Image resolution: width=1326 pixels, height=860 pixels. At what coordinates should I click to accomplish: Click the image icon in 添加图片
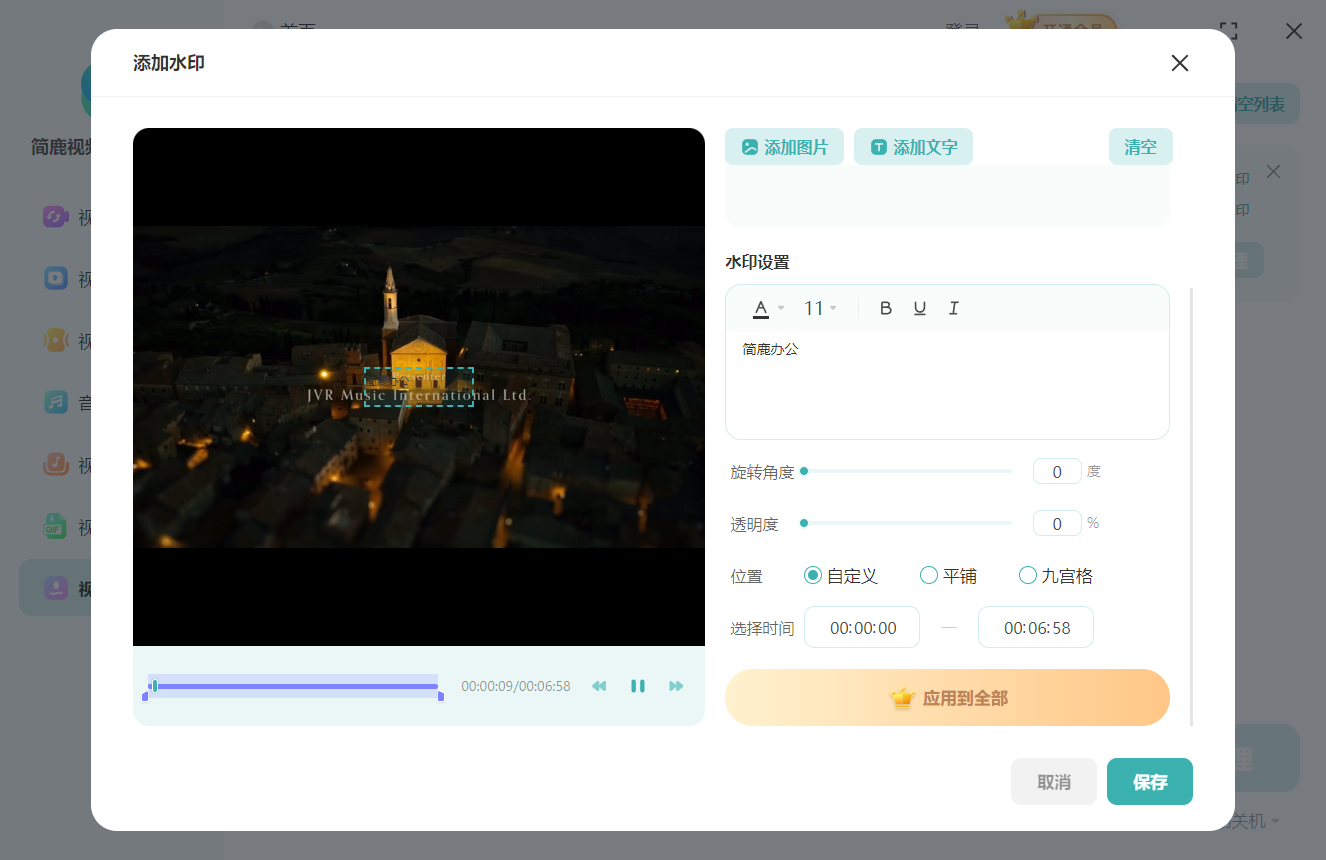(x=750, y=147)
